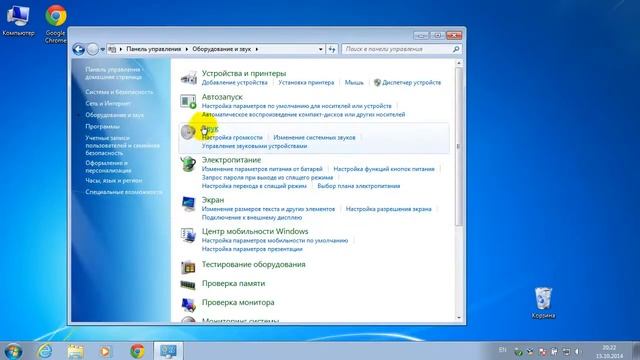Click the scrollbar up arrow
640x360 pixels.
click(x=459, y=63)
